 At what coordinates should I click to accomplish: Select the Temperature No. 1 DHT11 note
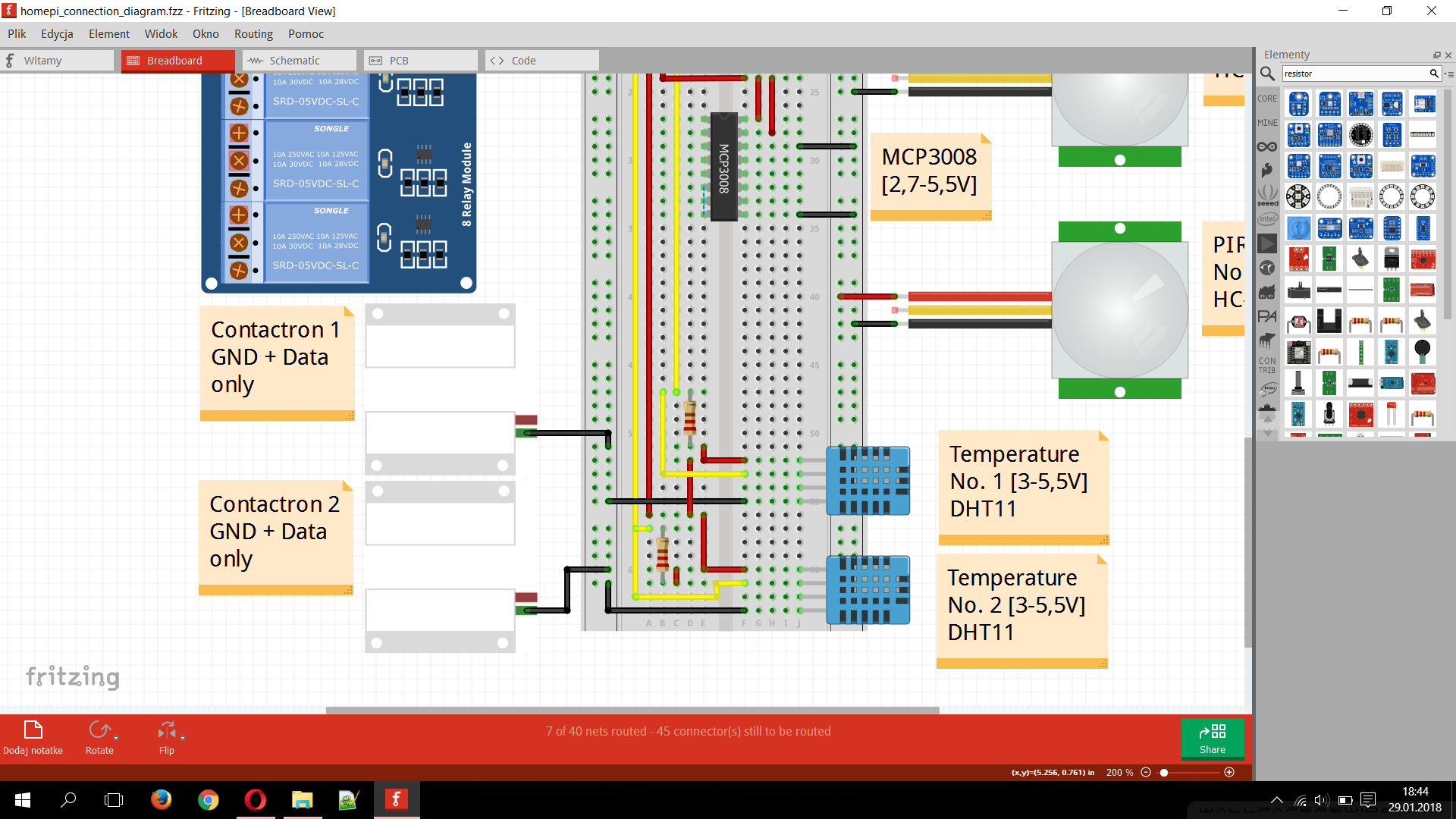pos(1024,487)
